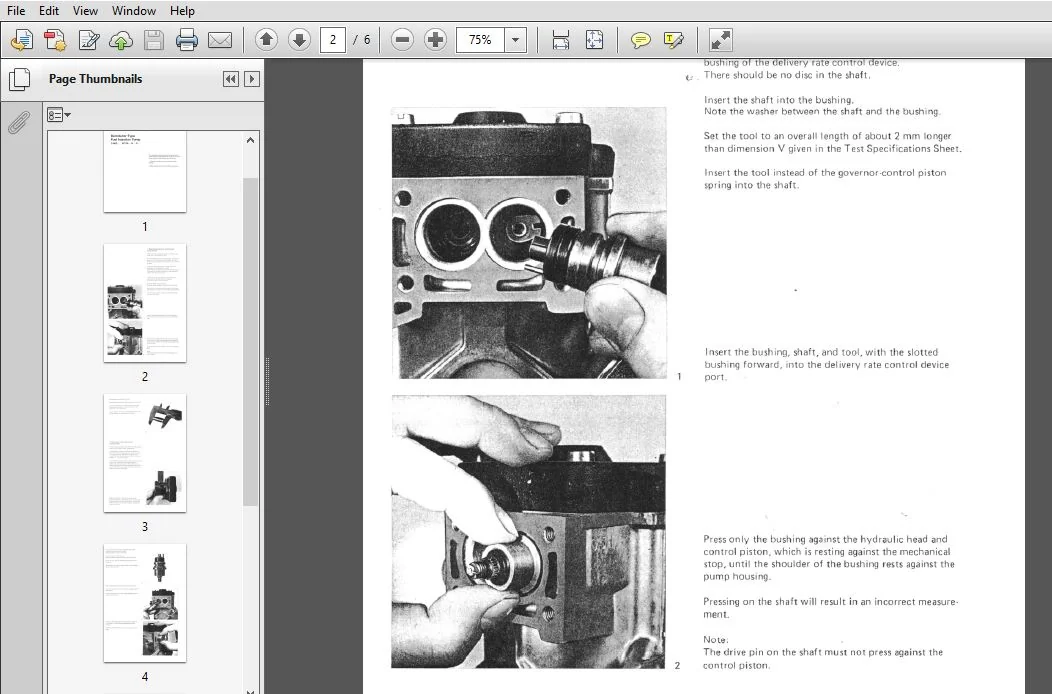
Task: Open the Help menu
Action: click(x=182, y=11)
